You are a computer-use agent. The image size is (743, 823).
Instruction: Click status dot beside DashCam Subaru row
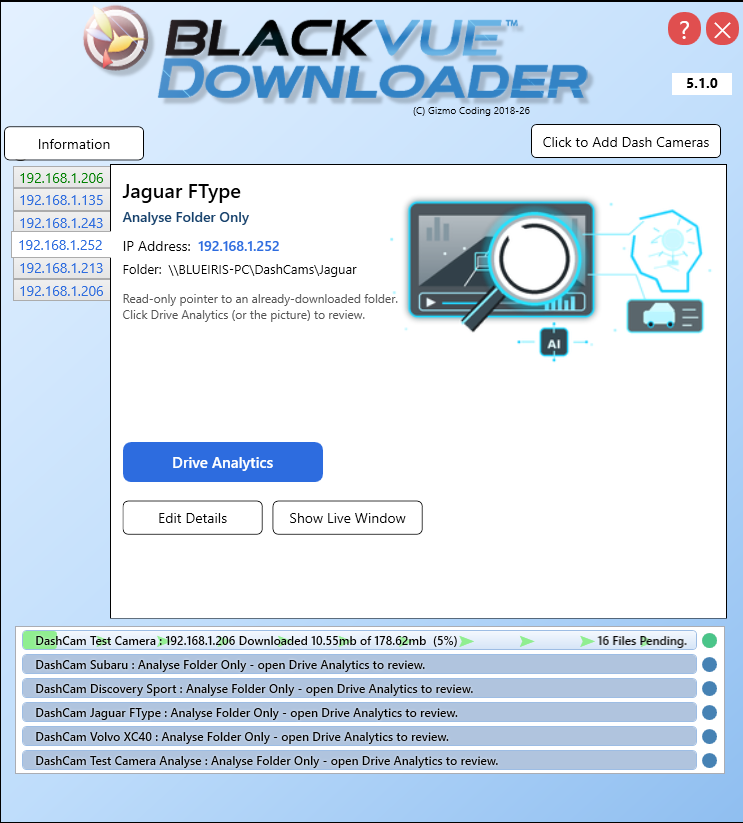click(709, 664)
